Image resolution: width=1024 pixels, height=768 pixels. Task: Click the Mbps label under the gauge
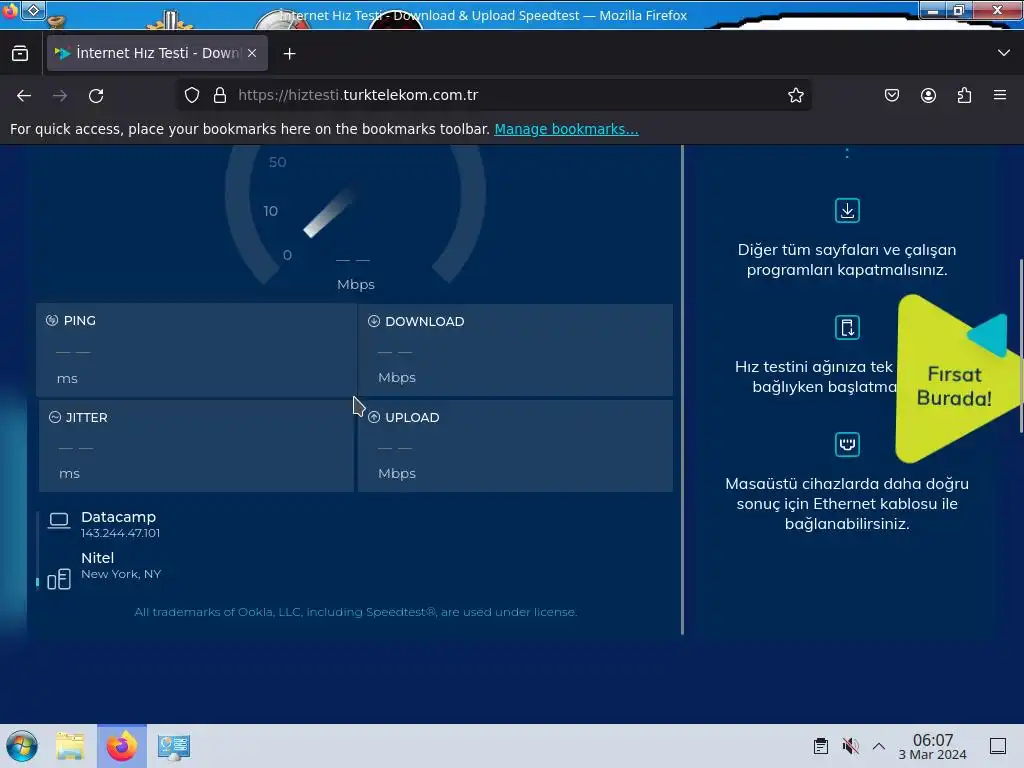[x=356, y=284]
